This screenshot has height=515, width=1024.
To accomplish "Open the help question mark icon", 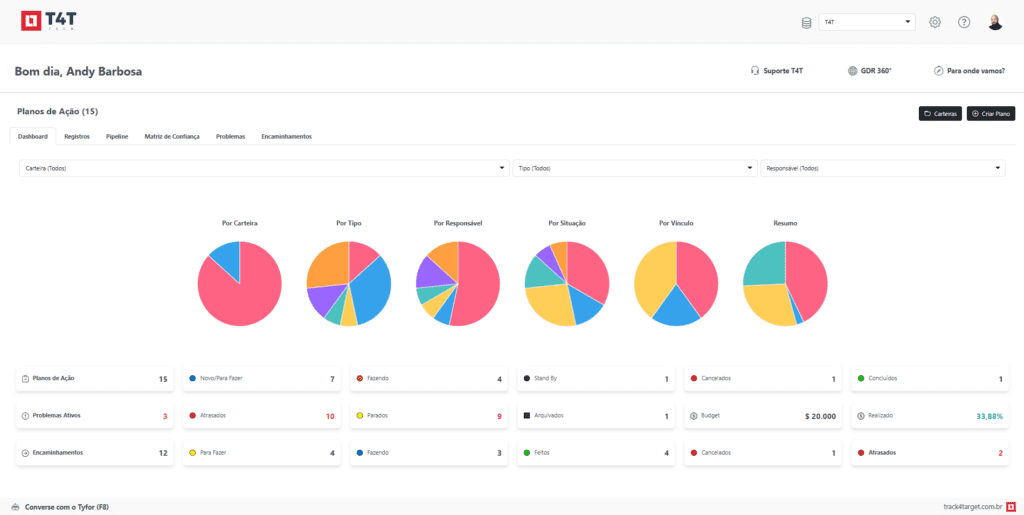I will pyautogui.click(x=964, y=22).
